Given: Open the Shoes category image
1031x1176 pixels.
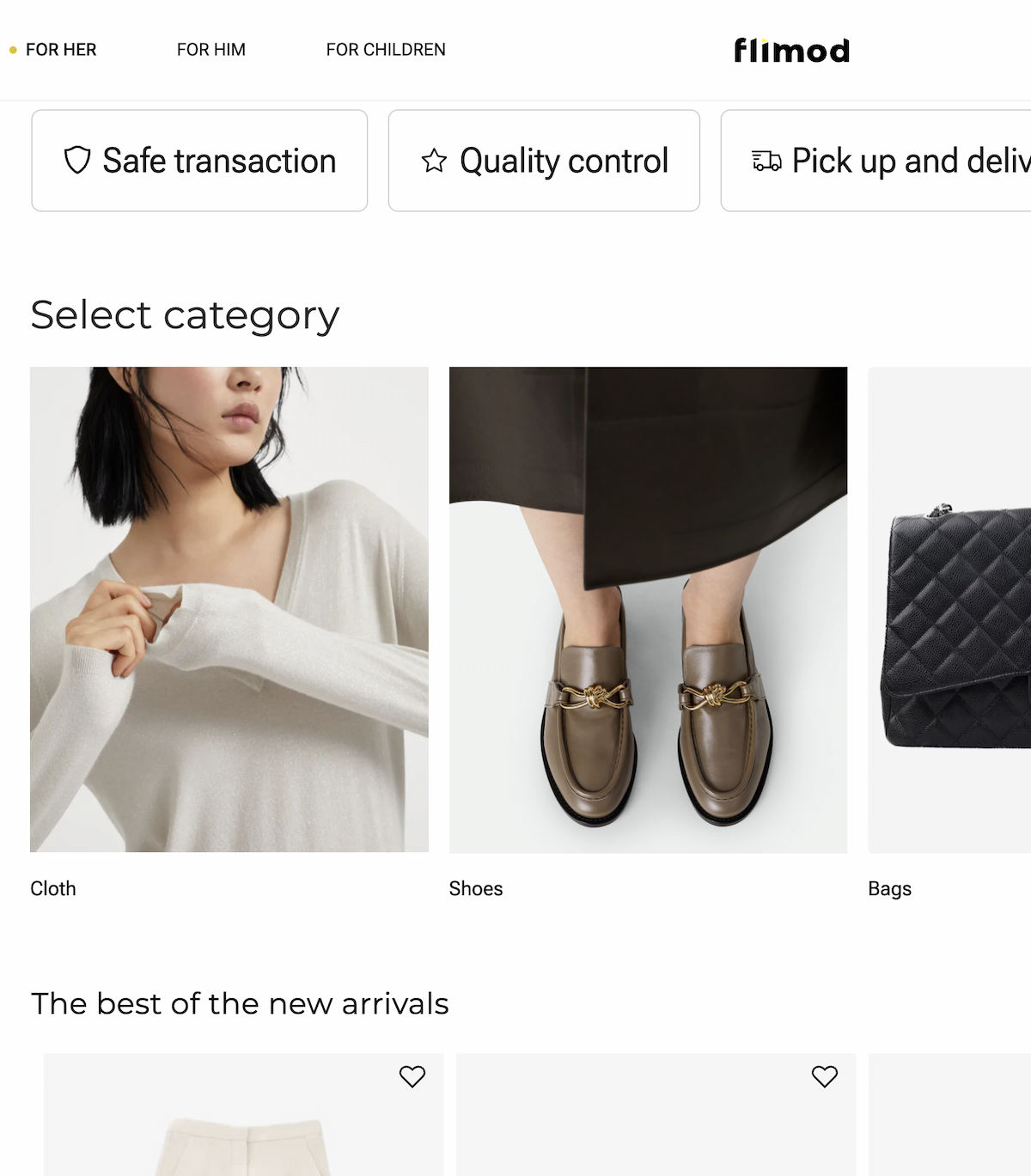Looking at the screenshot, I should point(648,609).
